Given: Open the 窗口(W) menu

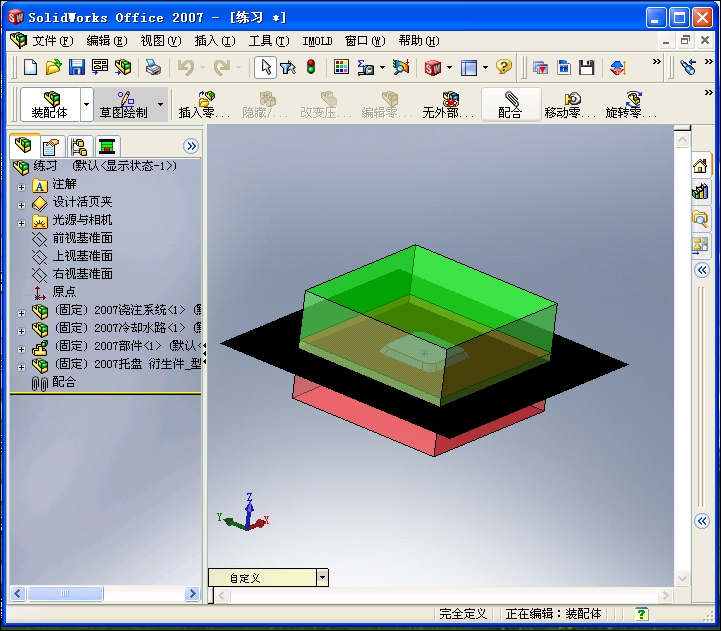Looking at the screenshot, I should point(365,41).
